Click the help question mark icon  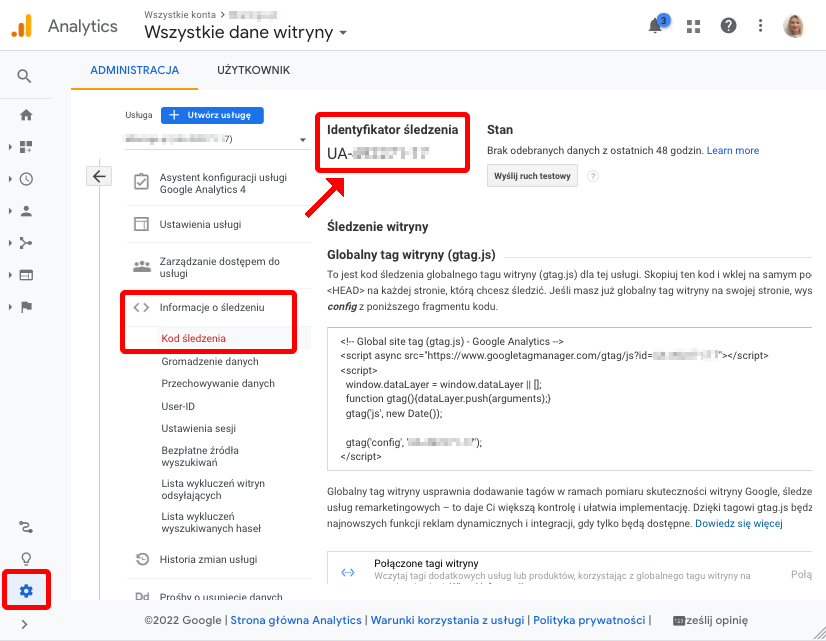[x=728, y=26]
